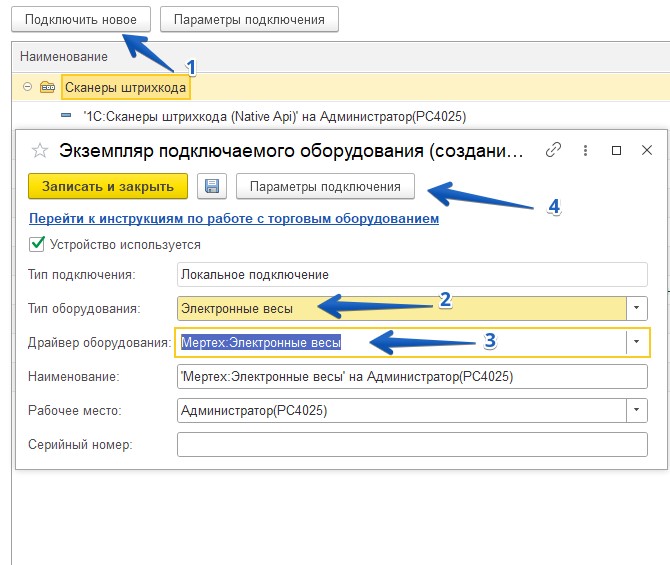Click the Тип подключения field
The image size is (670, 565).
(x=411, y=274)
